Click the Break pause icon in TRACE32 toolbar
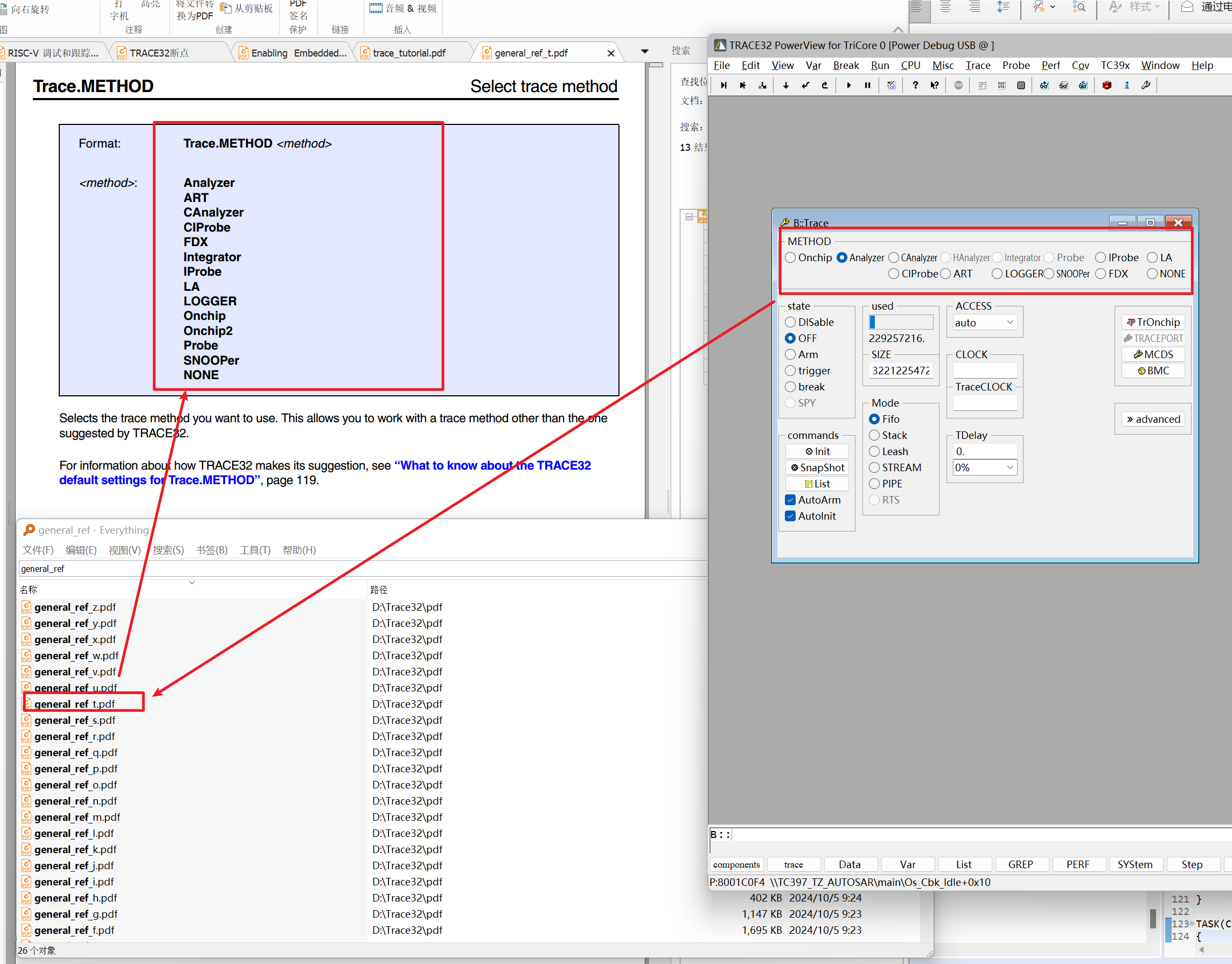1232x964 pixels. tap(868, 85)
